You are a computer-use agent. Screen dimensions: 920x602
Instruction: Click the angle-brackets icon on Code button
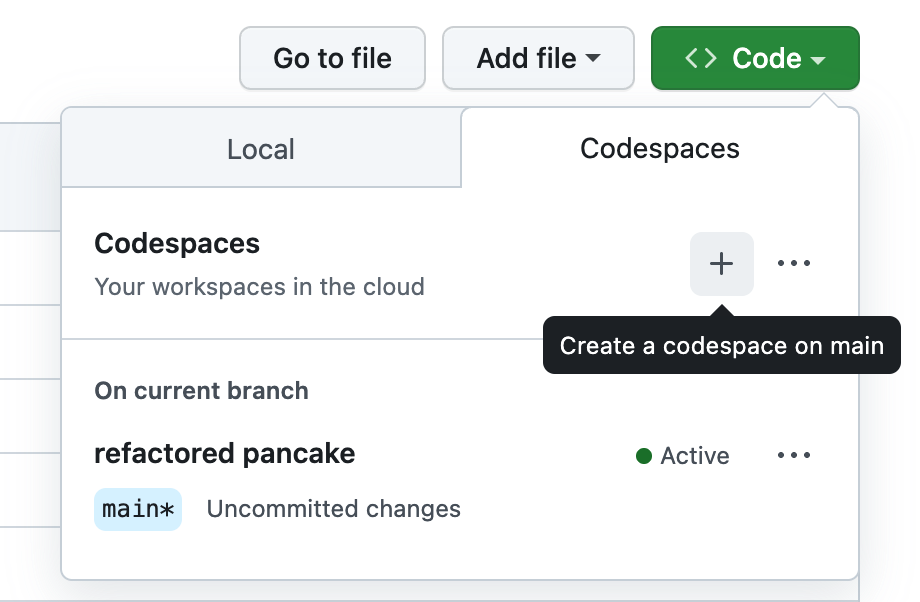point(701,58)
